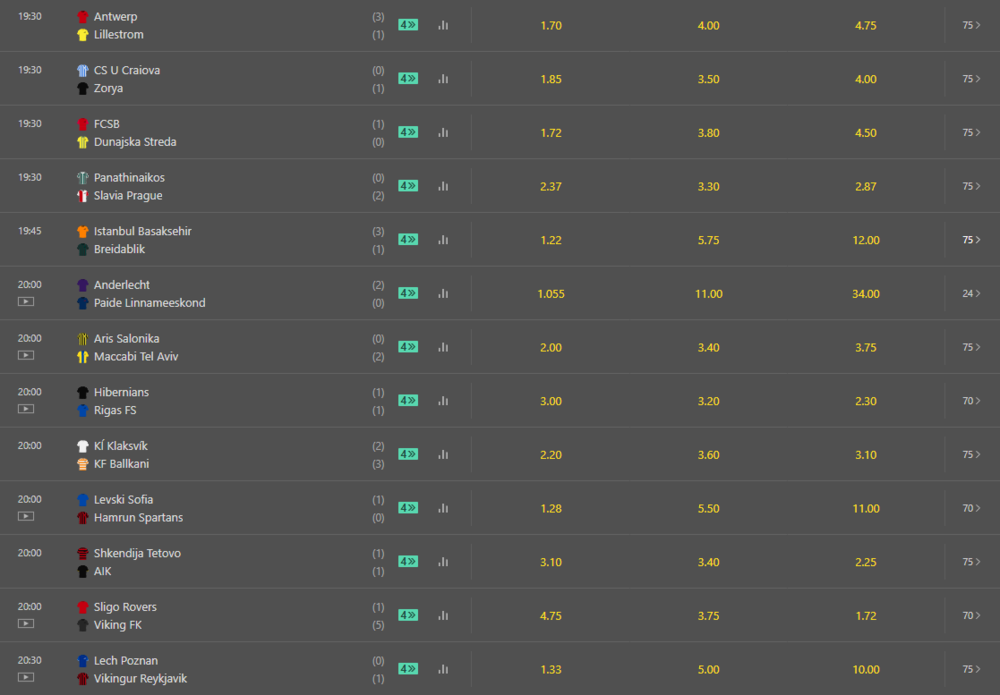Click green 4» badge on Levski Sofia match
The image size is (1000, 695).
point(408,508)
